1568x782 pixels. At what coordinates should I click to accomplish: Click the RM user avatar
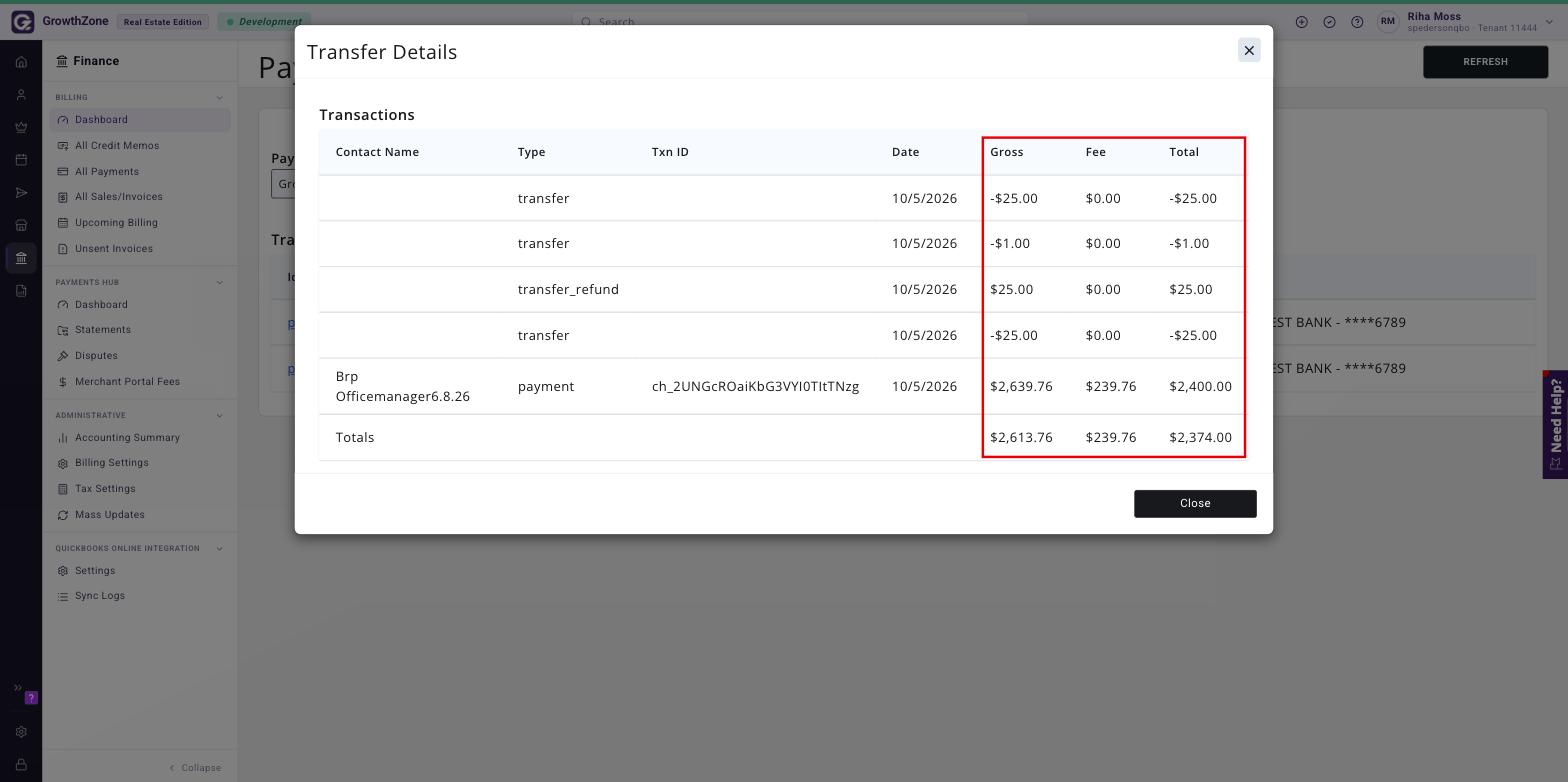pos(1388,22)
